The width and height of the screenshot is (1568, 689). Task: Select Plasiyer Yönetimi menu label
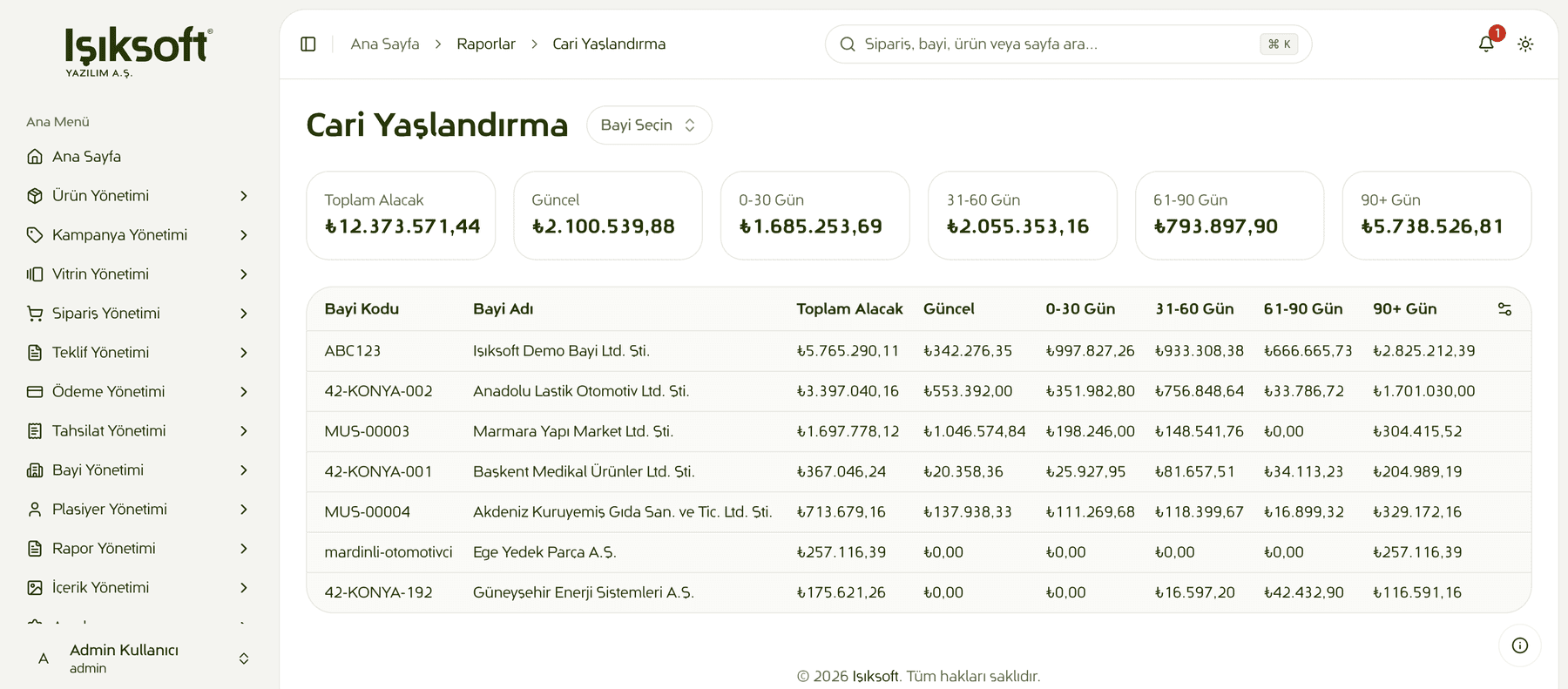[110, 510]
